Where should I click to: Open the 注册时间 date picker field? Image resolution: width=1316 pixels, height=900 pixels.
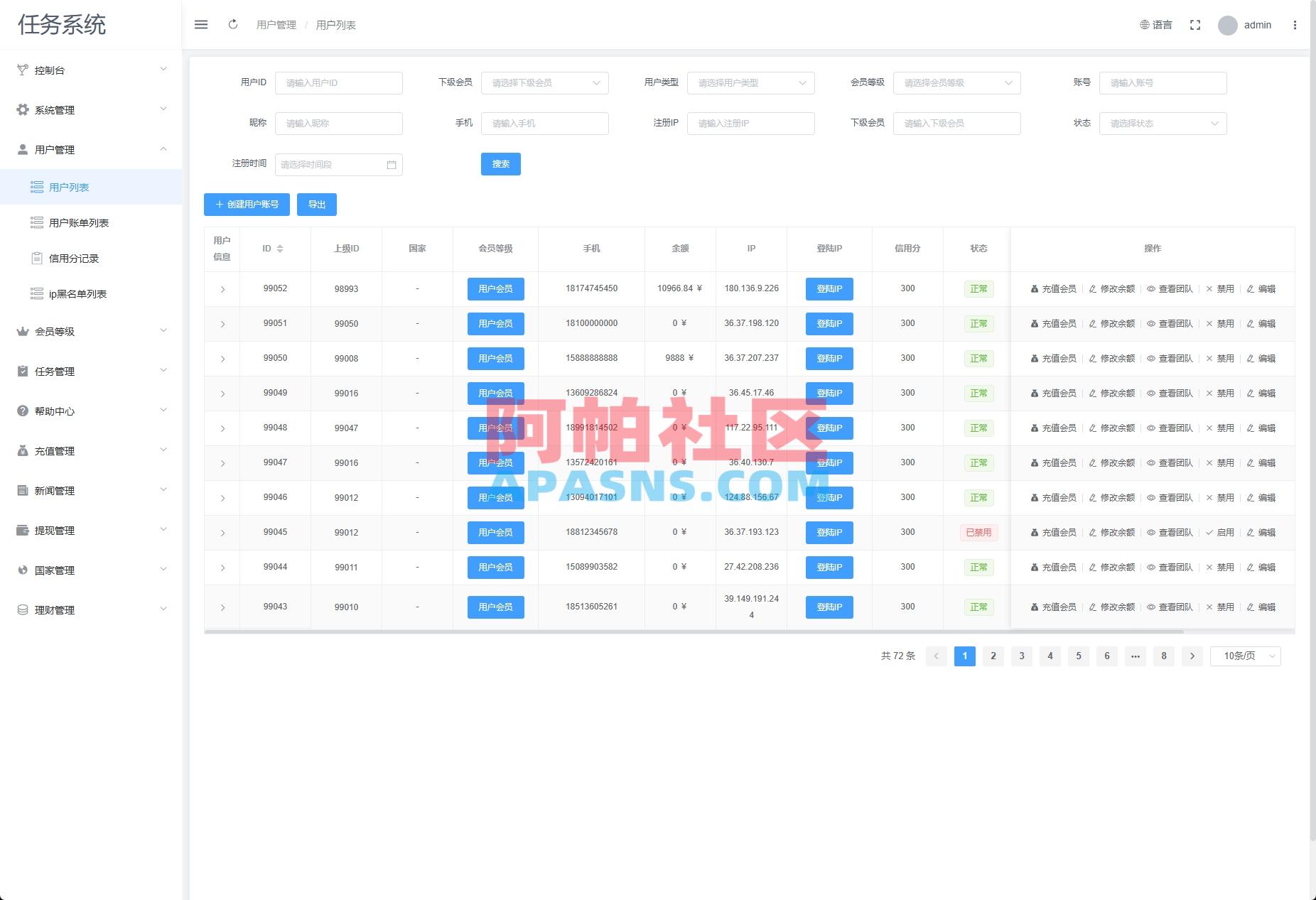coord(339,164)
